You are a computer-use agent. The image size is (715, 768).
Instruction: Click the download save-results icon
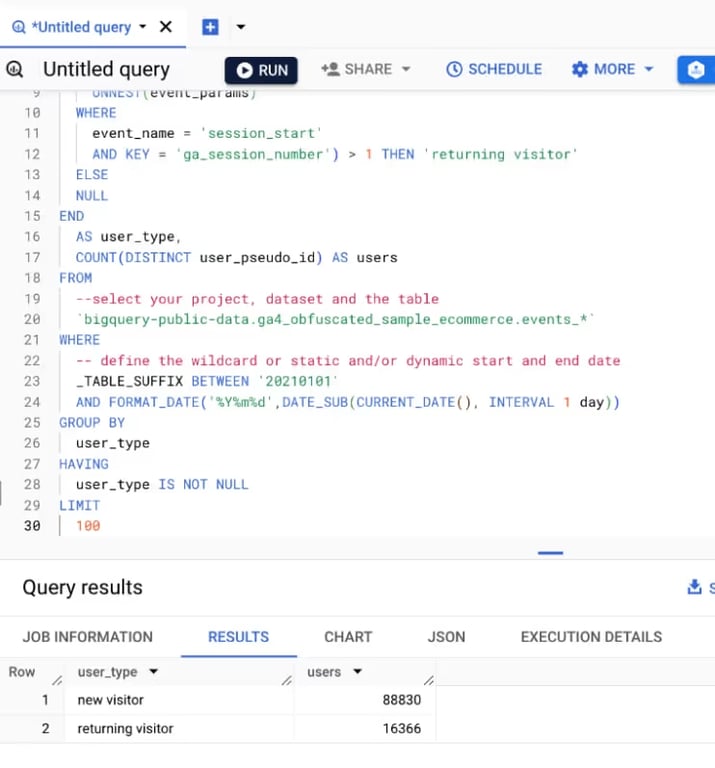694,587
